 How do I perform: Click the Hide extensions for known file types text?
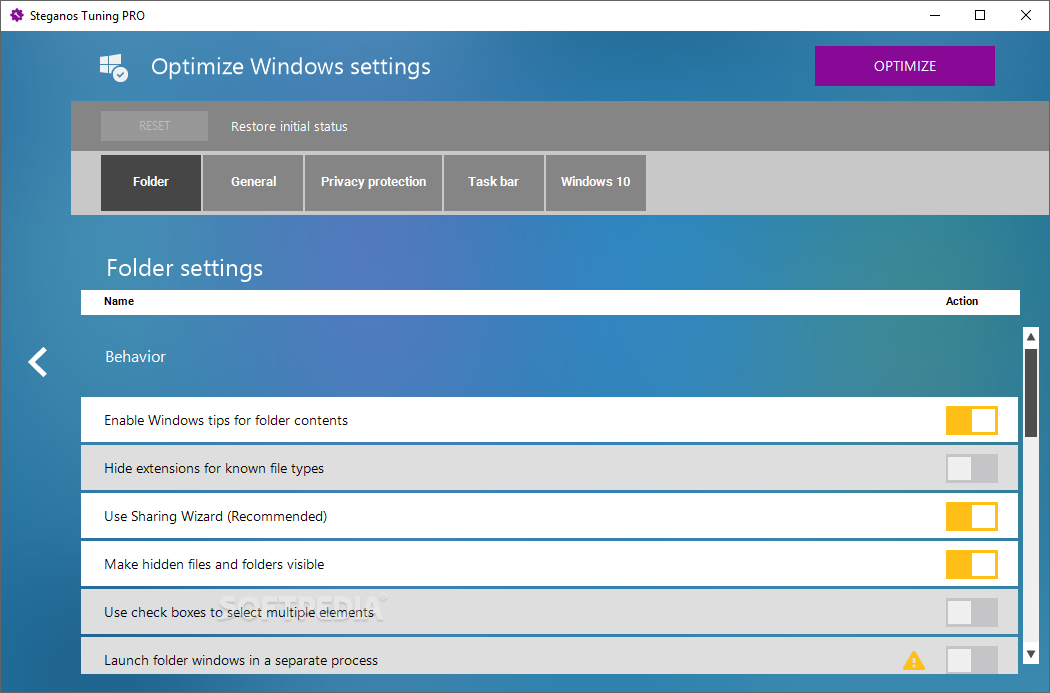214,469
